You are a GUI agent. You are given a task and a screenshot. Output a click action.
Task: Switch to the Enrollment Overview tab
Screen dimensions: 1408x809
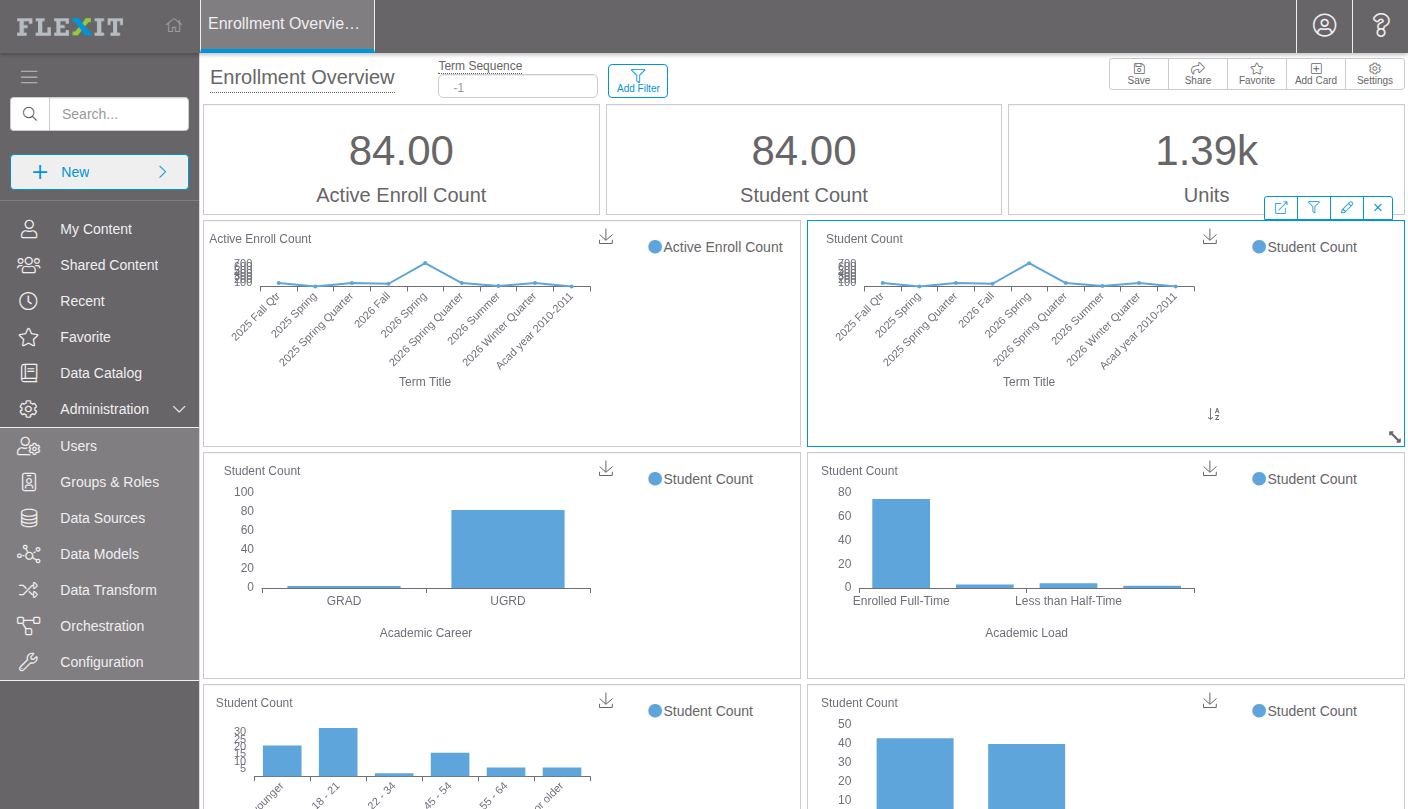click(x=287, y=25)
